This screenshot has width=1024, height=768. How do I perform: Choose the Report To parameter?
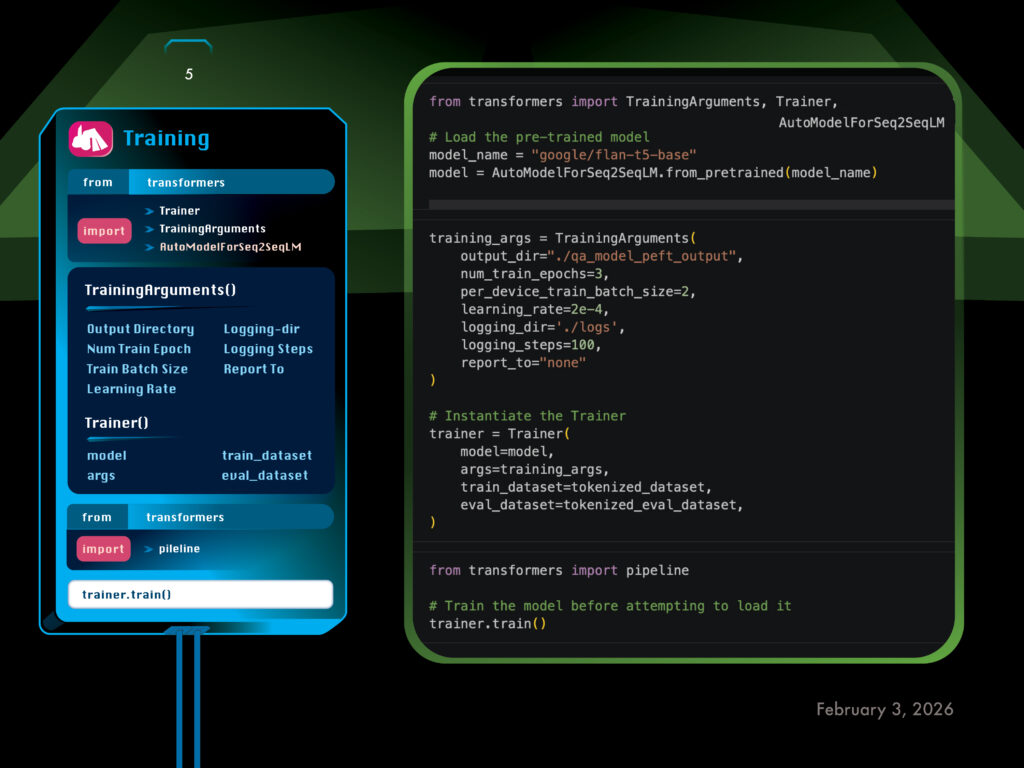[x=254, y=369]
